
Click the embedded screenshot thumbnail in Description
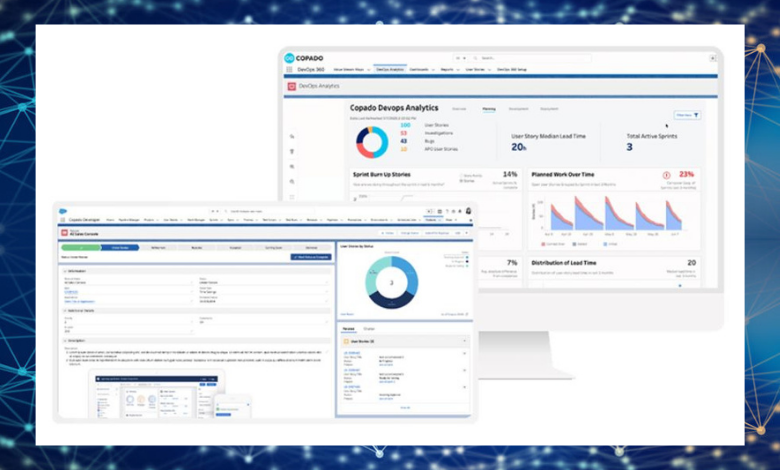[170, 395]
